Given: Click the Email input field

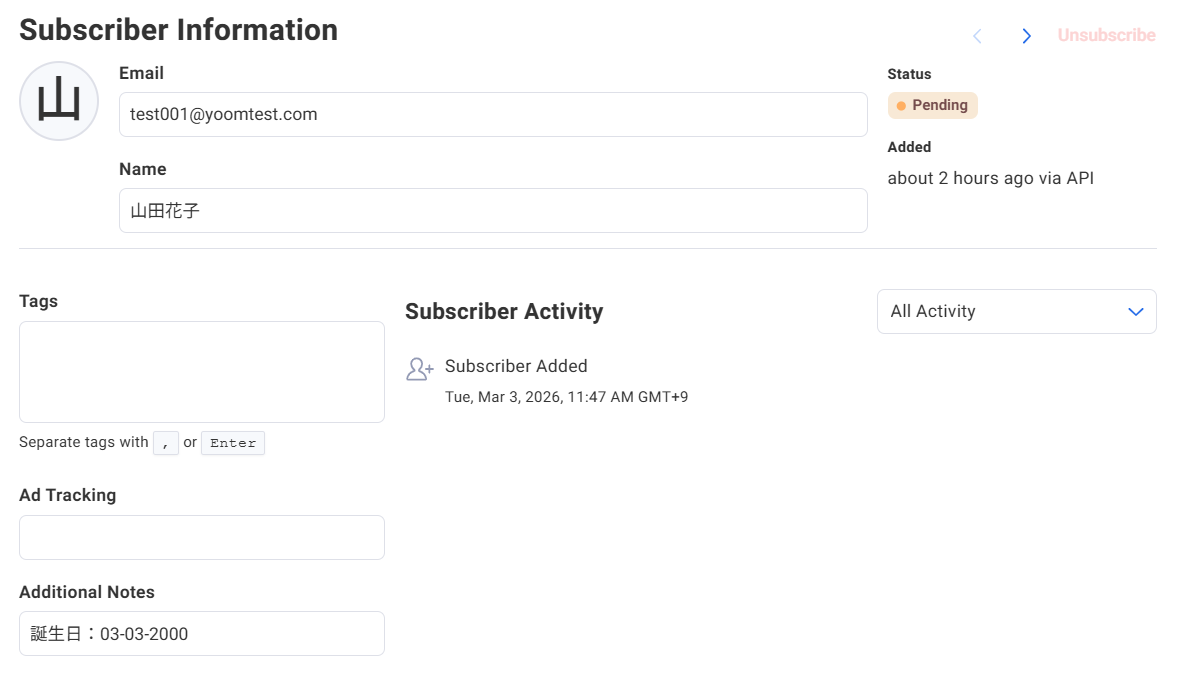Looking at the screenshot, I should [492, 115].
